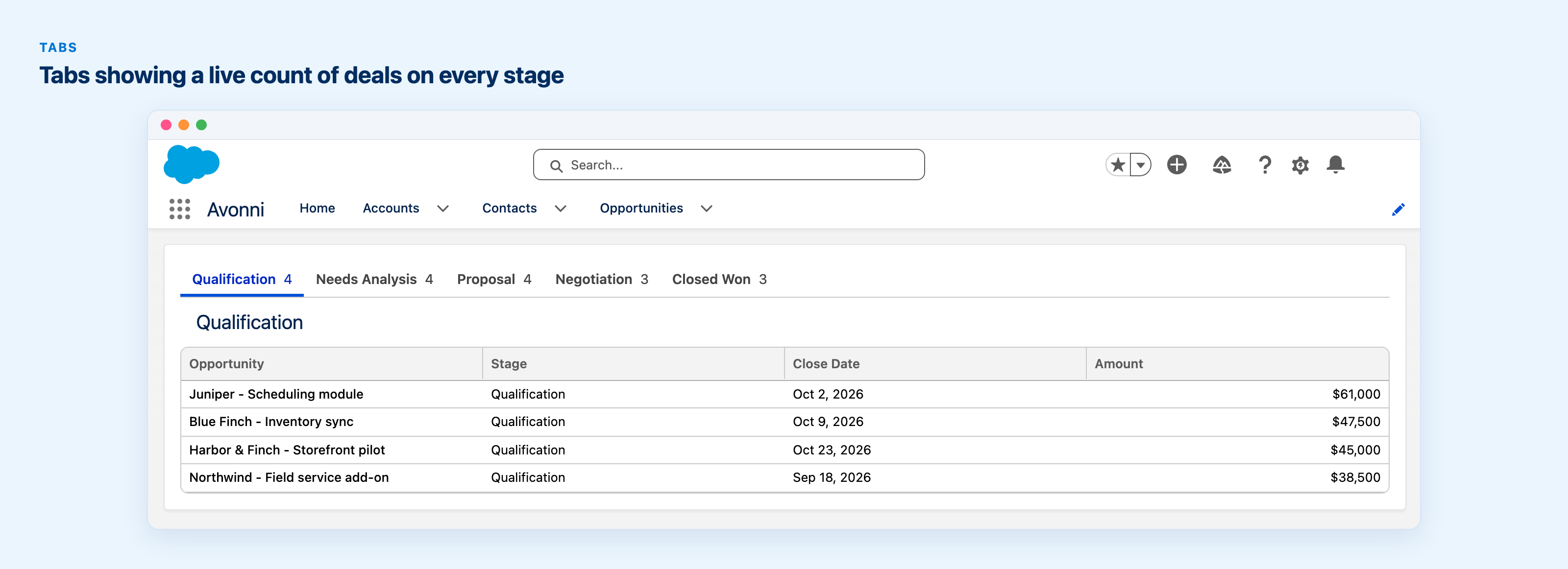
Task: Click the Amount column header
Action: tap(1237, 364)
